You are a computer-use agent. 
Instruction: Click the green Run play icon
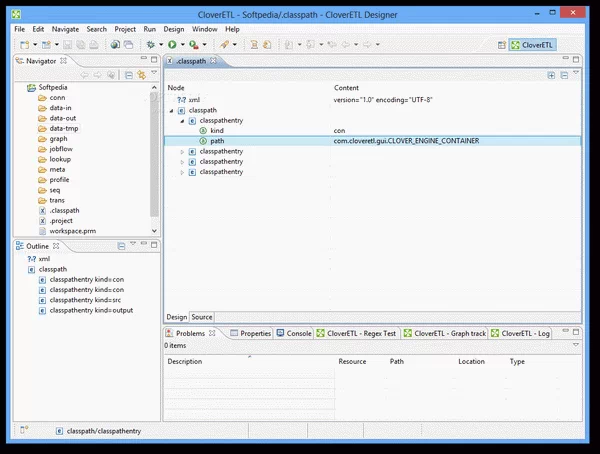coord(172,45)
